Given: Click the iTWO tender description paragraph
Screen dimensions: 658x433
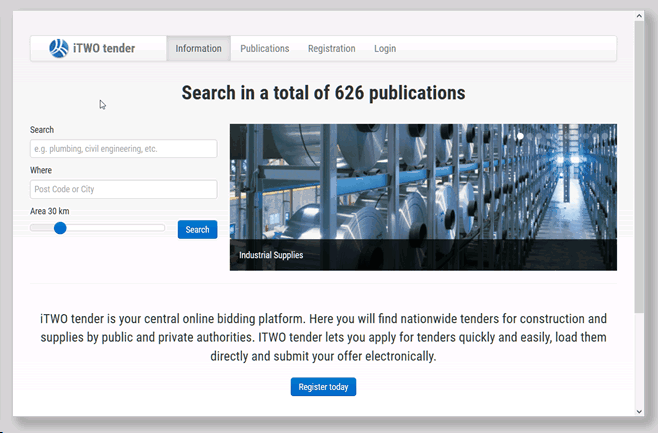Looking at the screenshot, I should point(324,337).
